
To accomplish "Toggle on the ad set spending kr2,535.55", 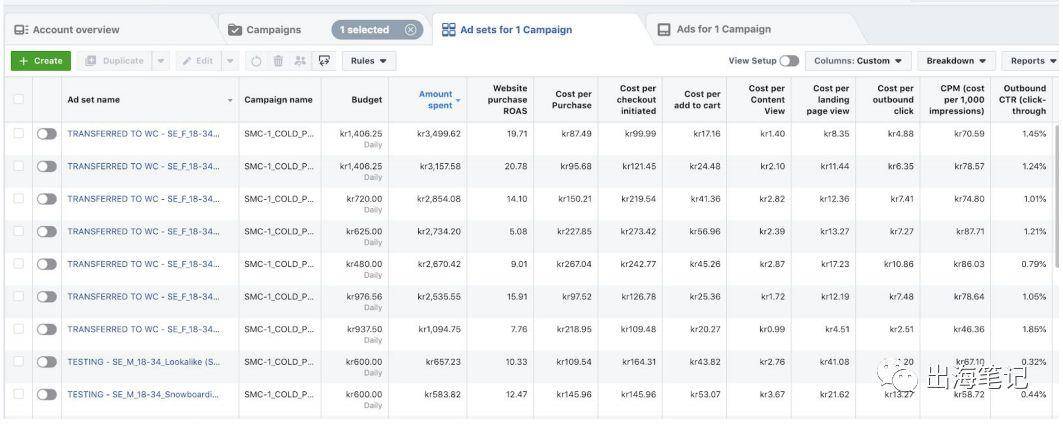I will point(47,296).
